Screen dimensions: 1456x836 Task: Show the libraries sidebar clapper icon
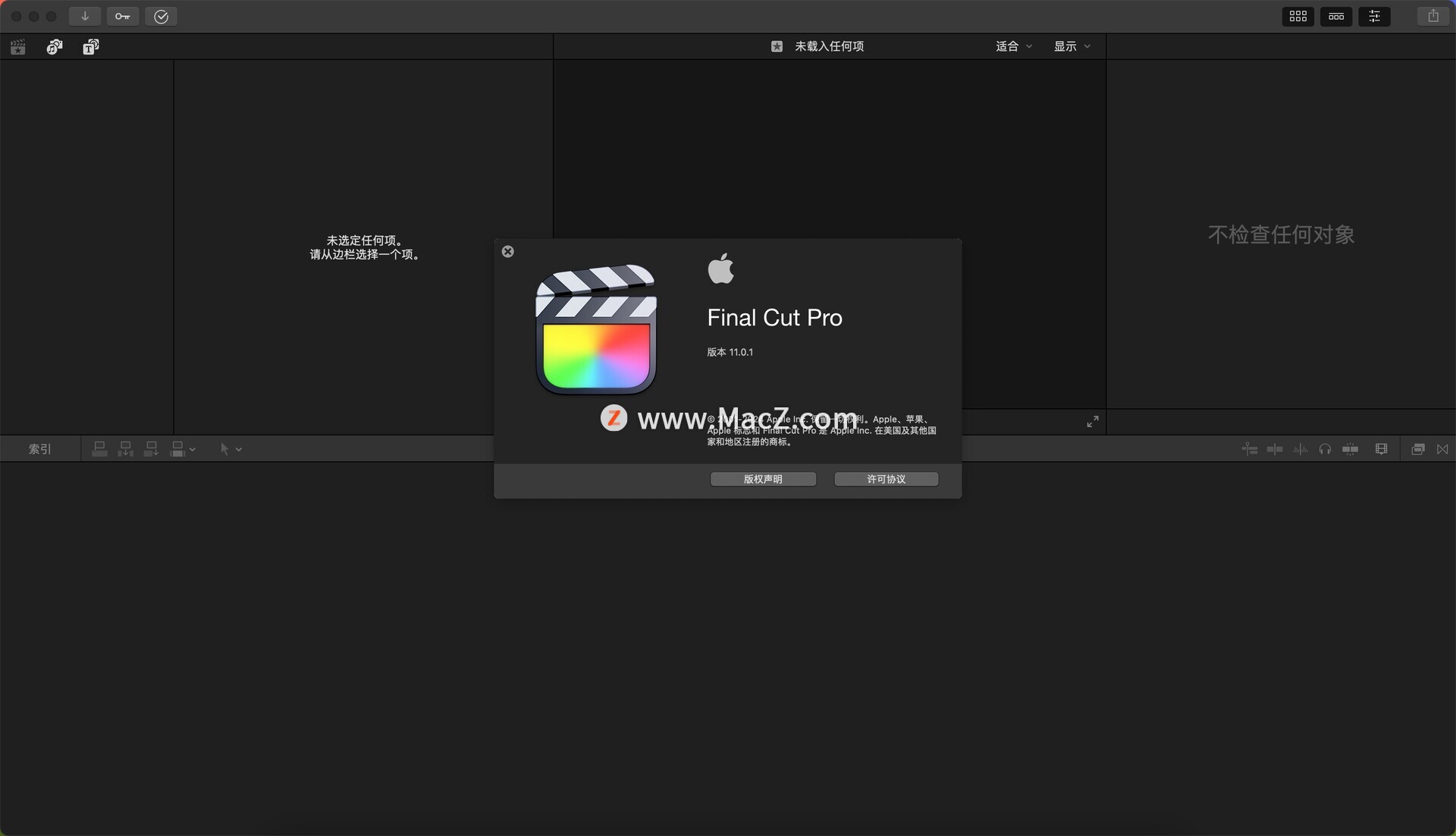click(18, 47)
